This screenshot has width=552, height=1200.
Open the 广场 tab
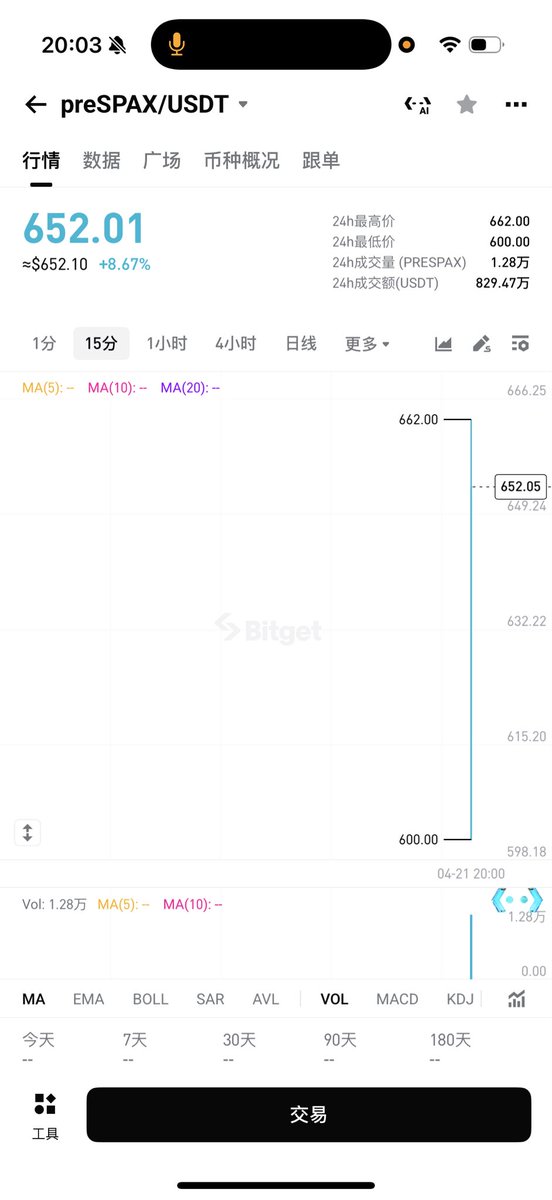coord(162,161)
